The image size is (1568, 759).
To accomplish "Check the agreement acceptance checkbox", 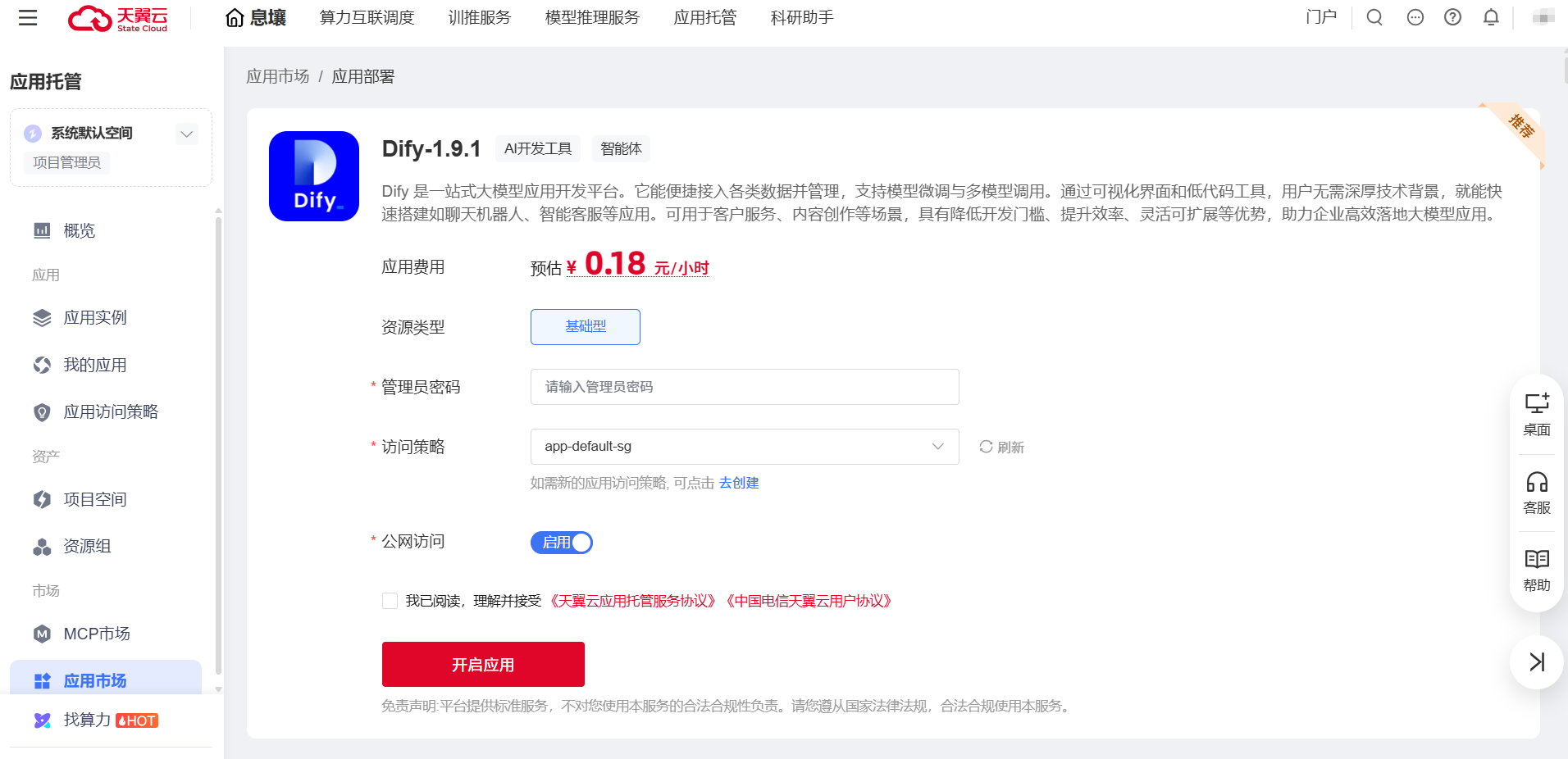I will 390,601.
